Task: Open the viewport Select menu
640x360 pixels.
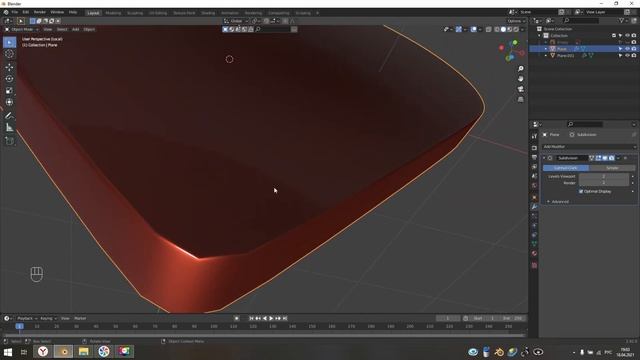Action: point(62,29)
